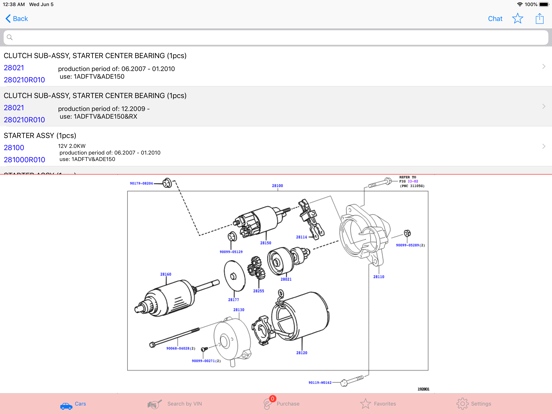Screen dimensions: 552x414
Task: Click diagram label 90099-06271
Action: coord(206,361)
